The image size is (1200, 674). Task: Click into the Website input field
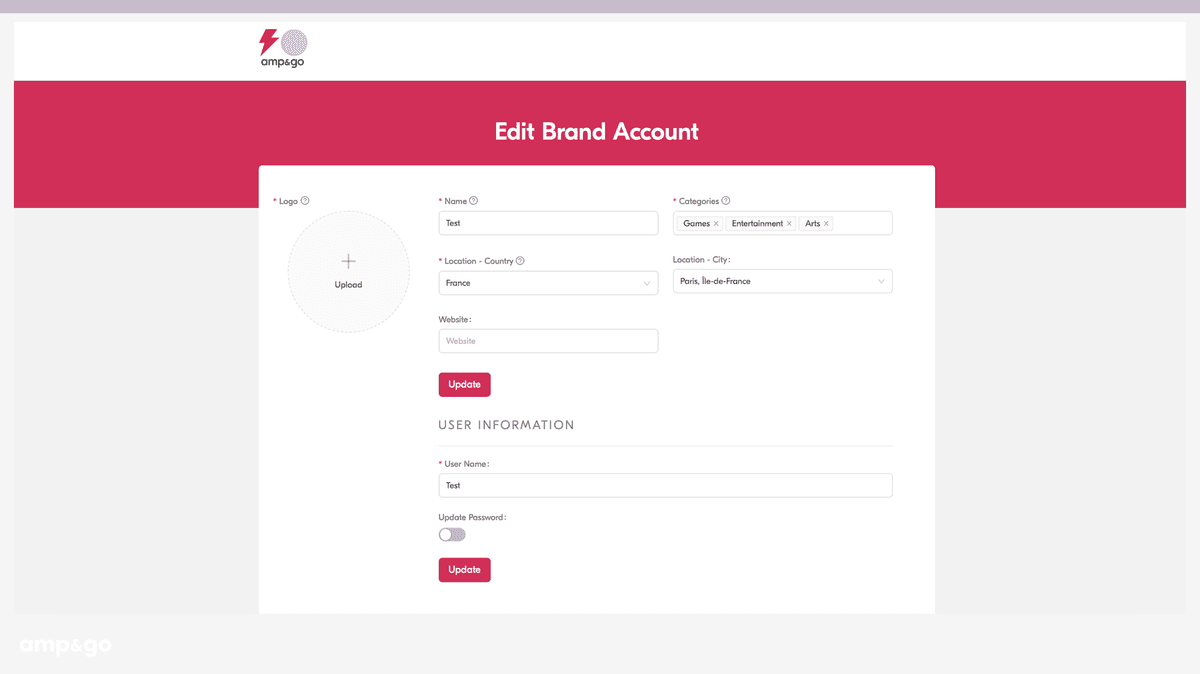[x=548, y=341]
